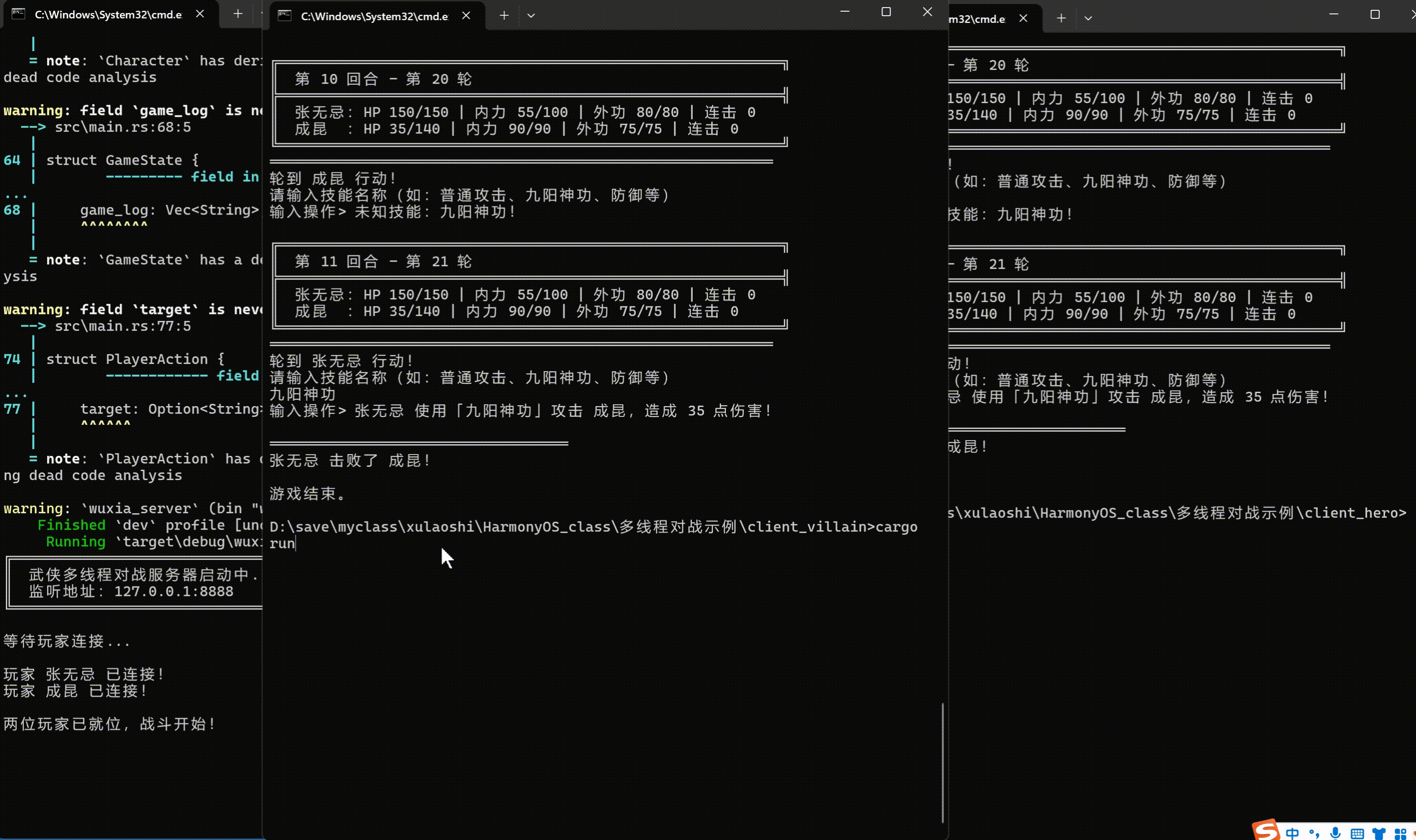Close the left terminal's cmd.exe tab
Image resolution: width=1416 pixels, height=840 pixels.
[x=200, y=14]
